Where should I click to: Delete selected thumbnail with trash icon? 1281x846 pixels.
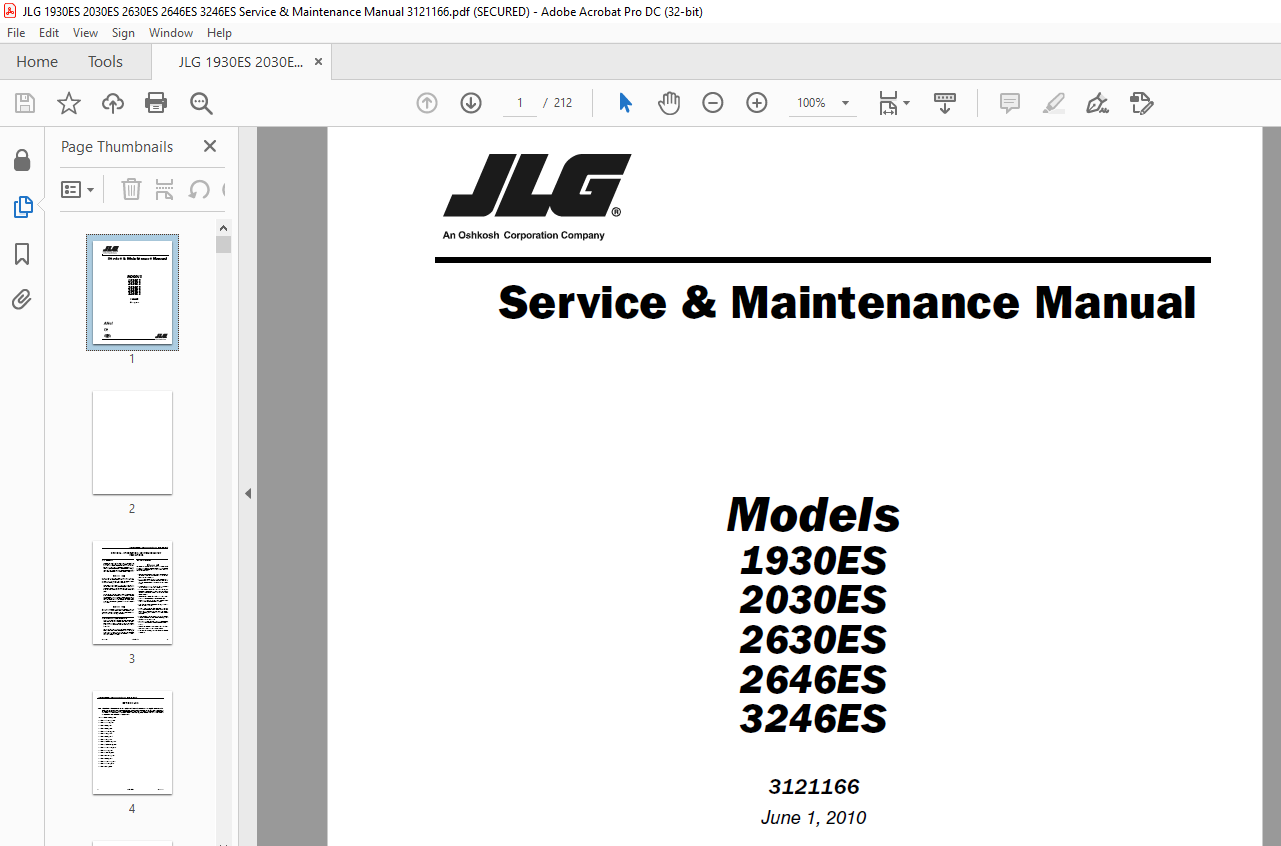(x=131, y=189)
